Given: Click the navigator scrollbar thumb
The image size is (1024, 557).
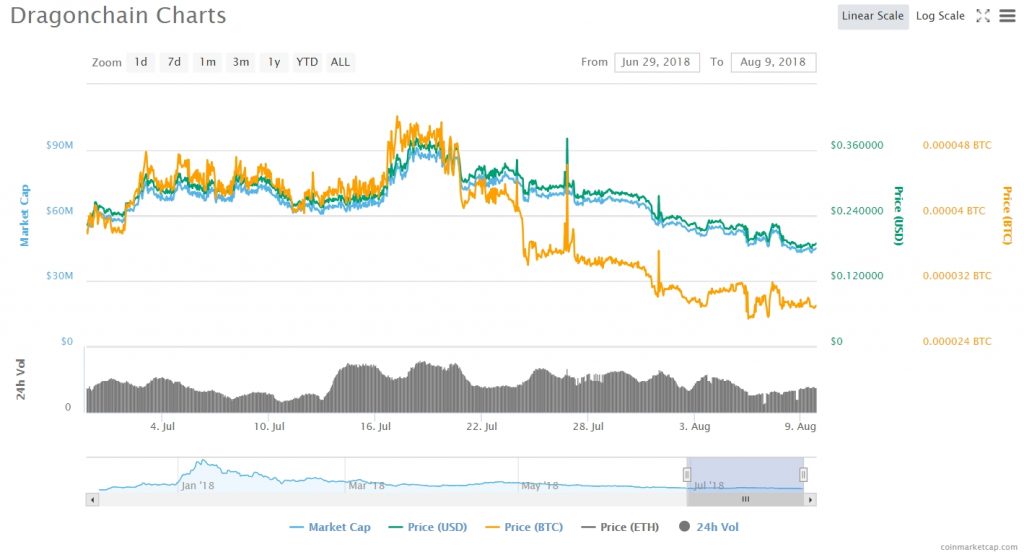Looking at the screenshot, I should click(x=745, y=500).
